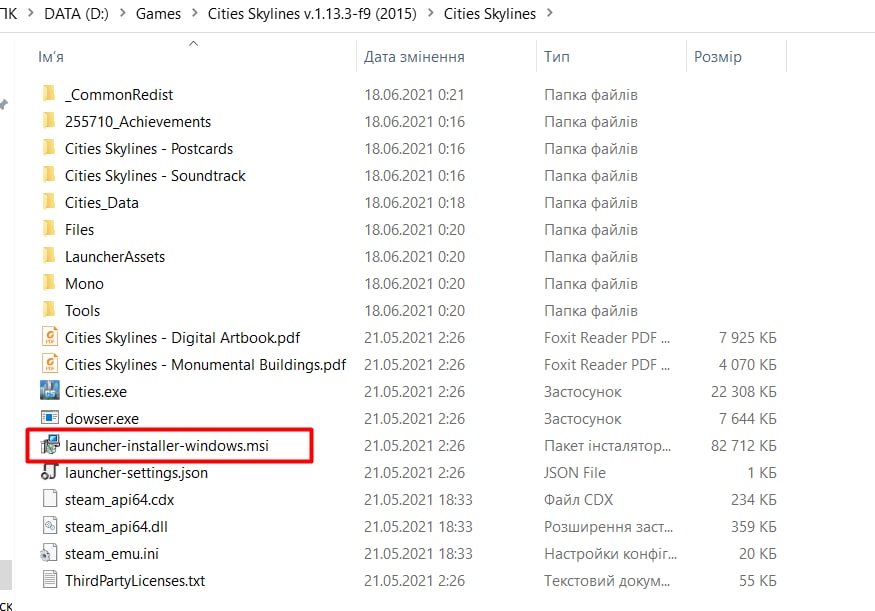Click the Файл CDX type cell

pyautogui.click(x=578, y=499)
